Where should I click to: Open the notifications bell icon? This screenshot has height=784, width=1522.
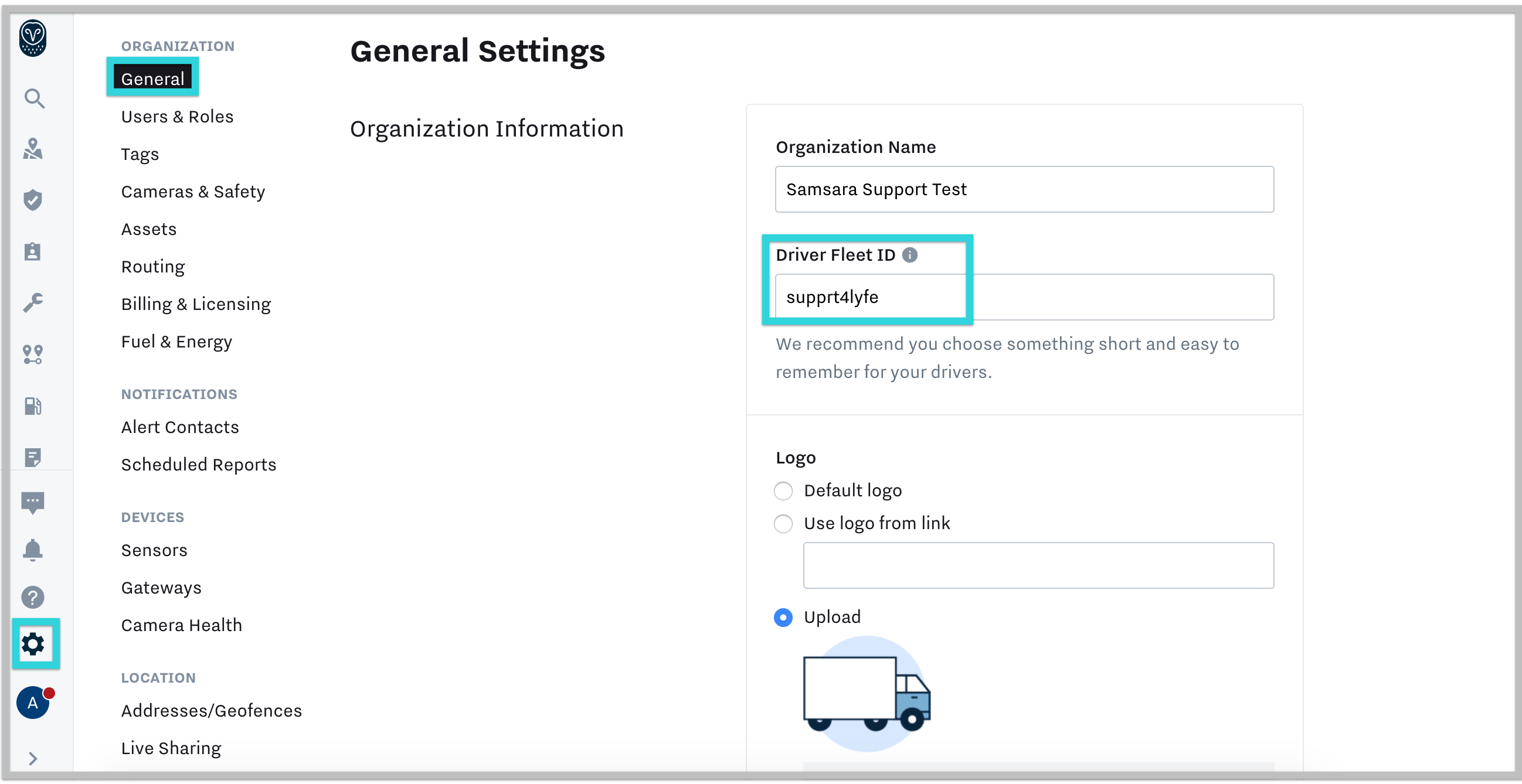pyautogui.click(x=33, y=550)
